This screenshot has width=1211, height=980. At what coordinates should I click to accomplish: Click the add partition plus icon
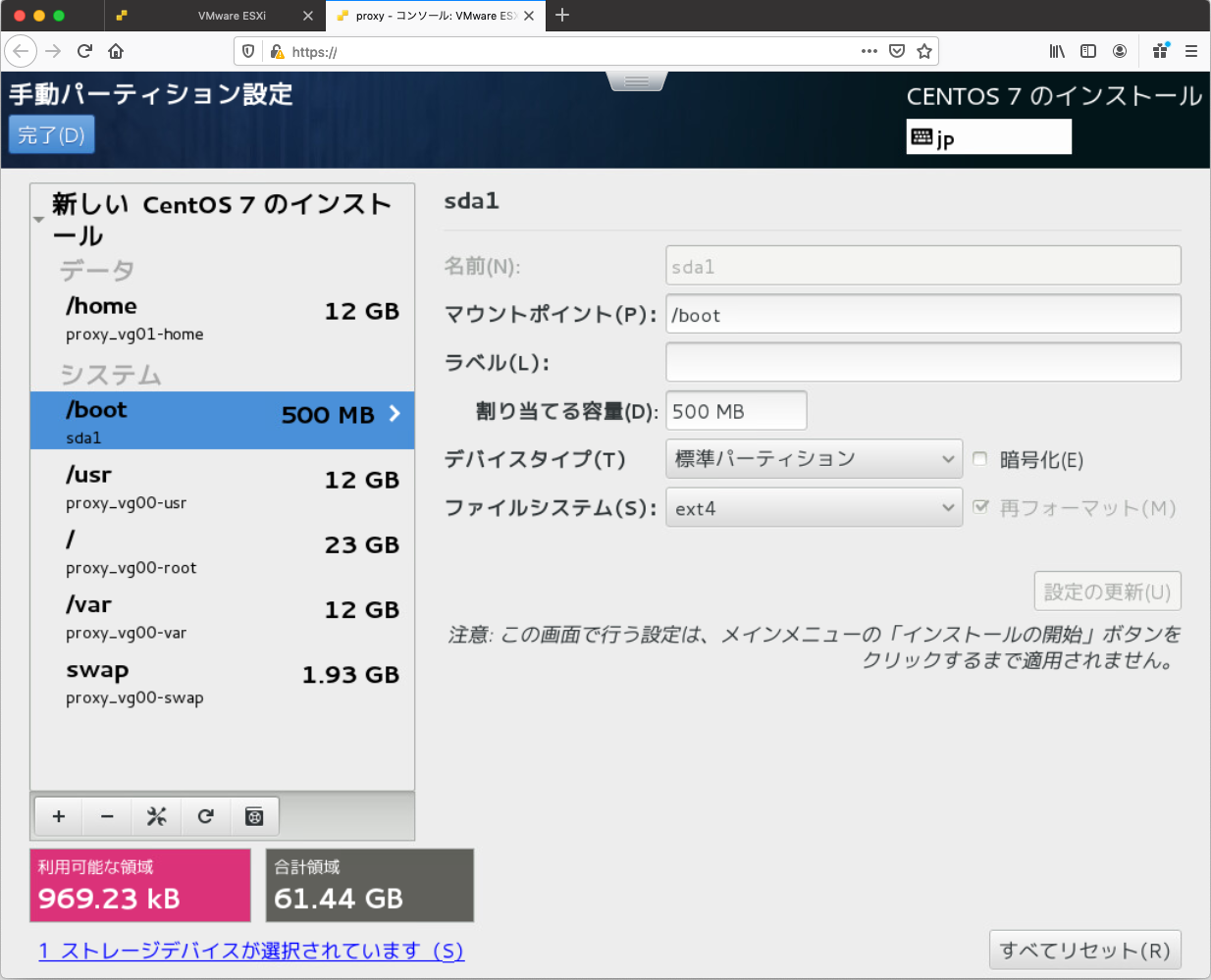(x=58, y=816)
